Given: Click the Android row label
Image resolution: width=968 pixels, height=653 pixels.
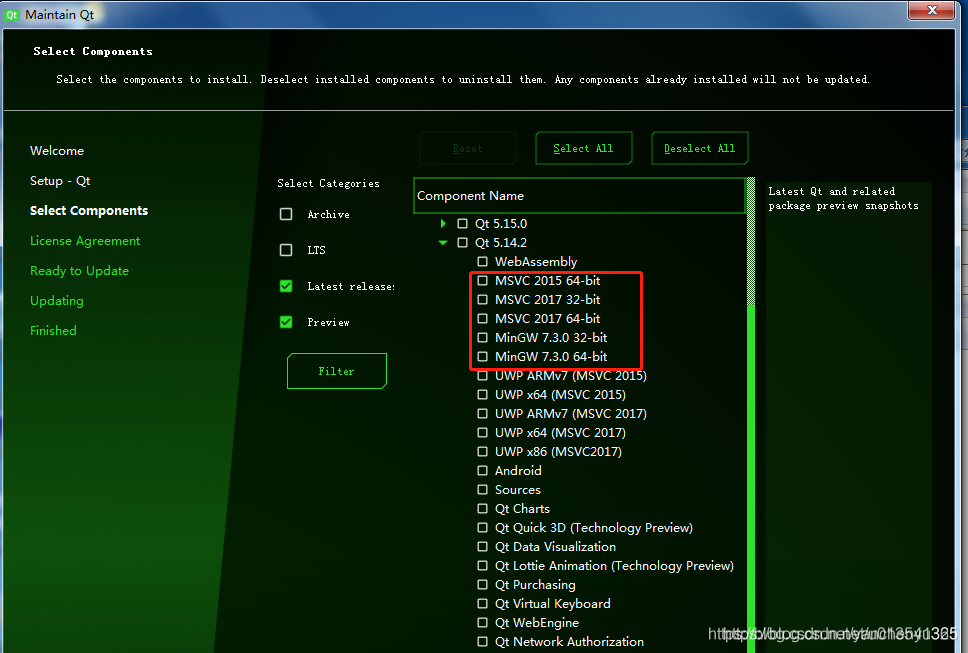Looking at the screenshot, I should 518,471.
